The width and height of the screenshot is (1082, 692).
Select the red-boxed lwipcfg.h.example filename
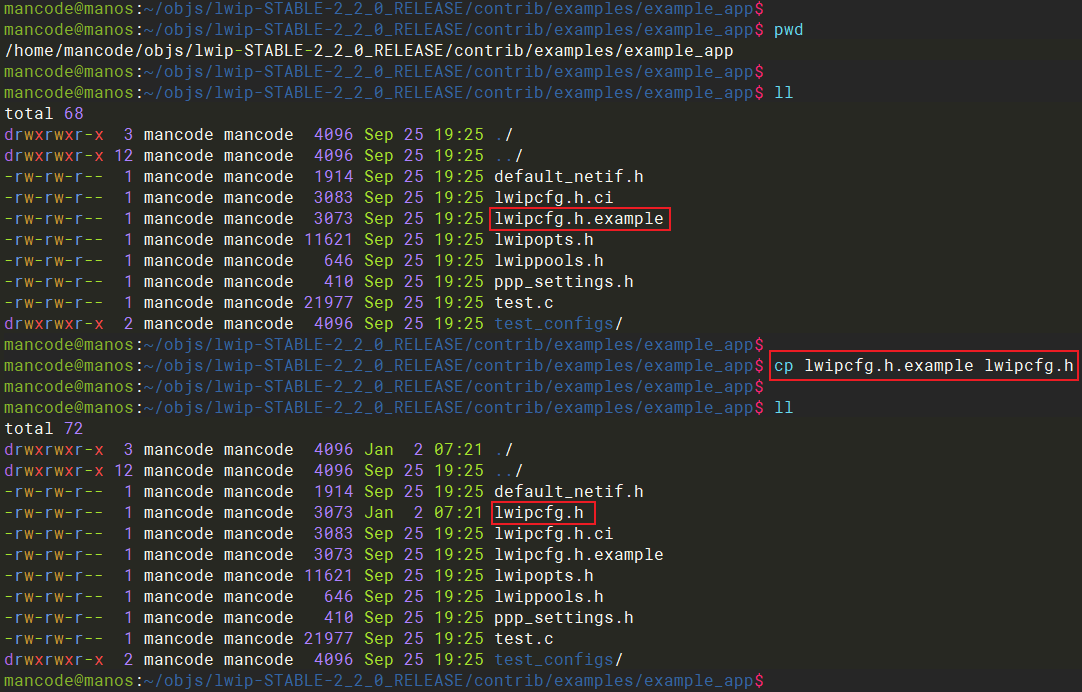(x=578, y=219)
